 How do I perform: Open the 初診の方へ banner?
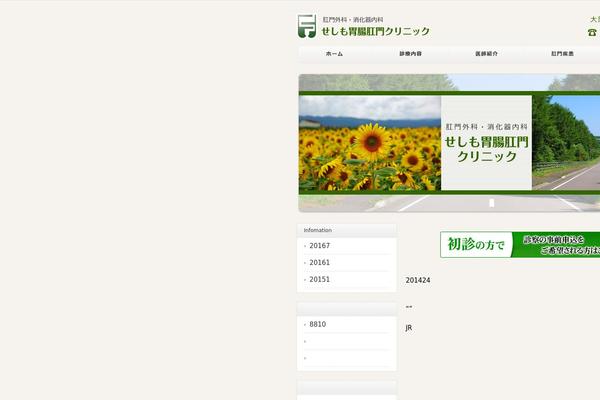coord(520,245)
